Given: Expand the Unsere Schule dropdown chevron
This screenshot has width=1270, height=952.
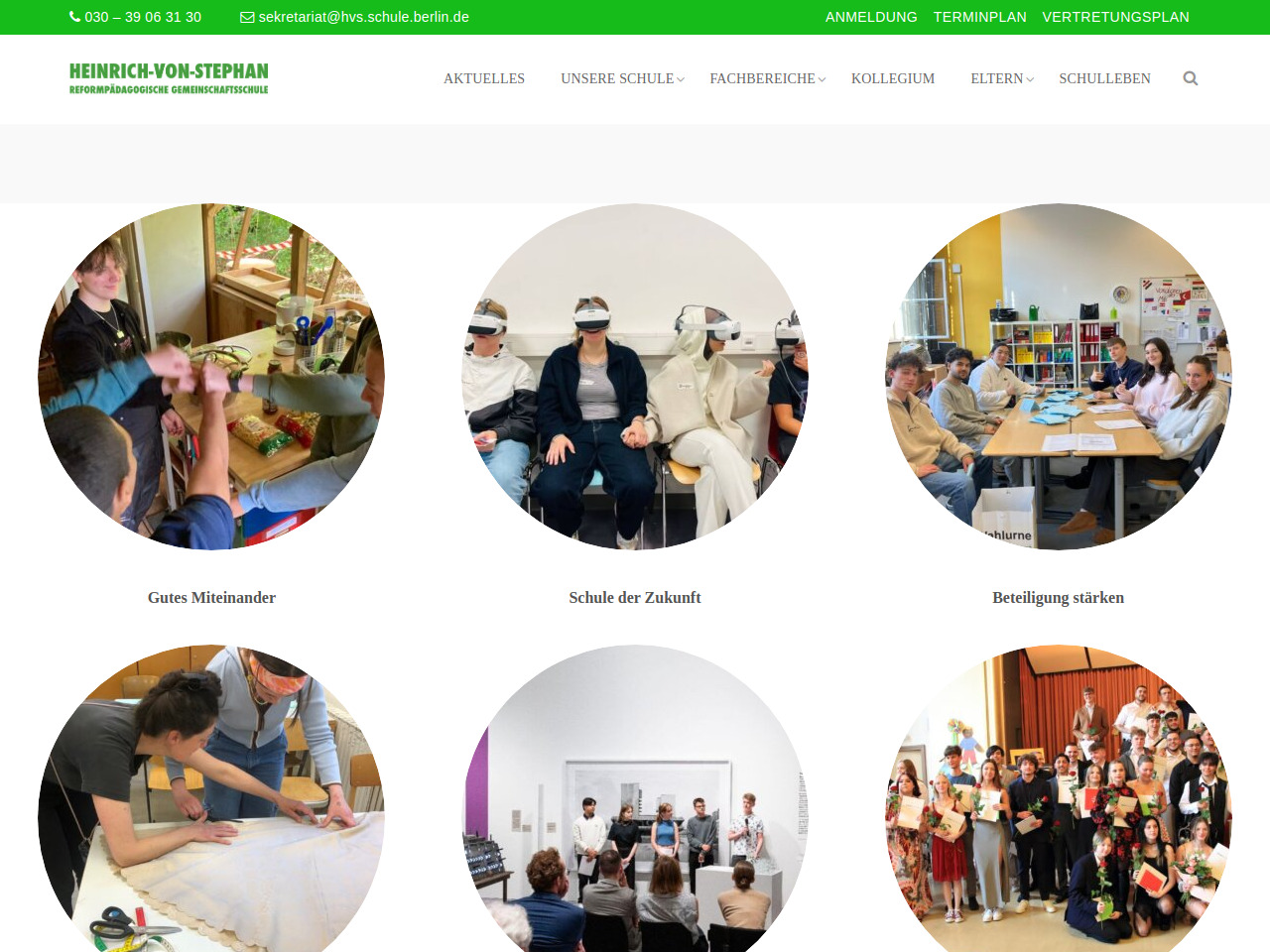Looking at the screenshot, I should click(681, 79).
